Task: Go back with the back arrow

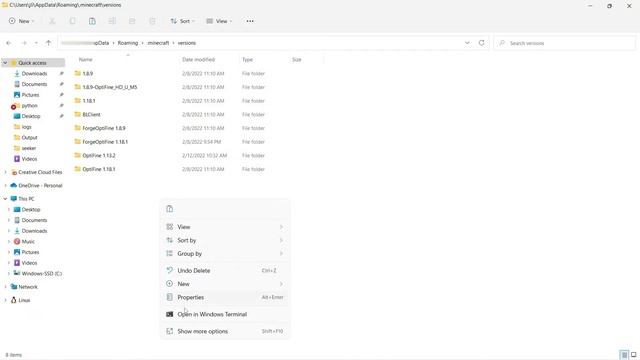Action: click(9, 43)
